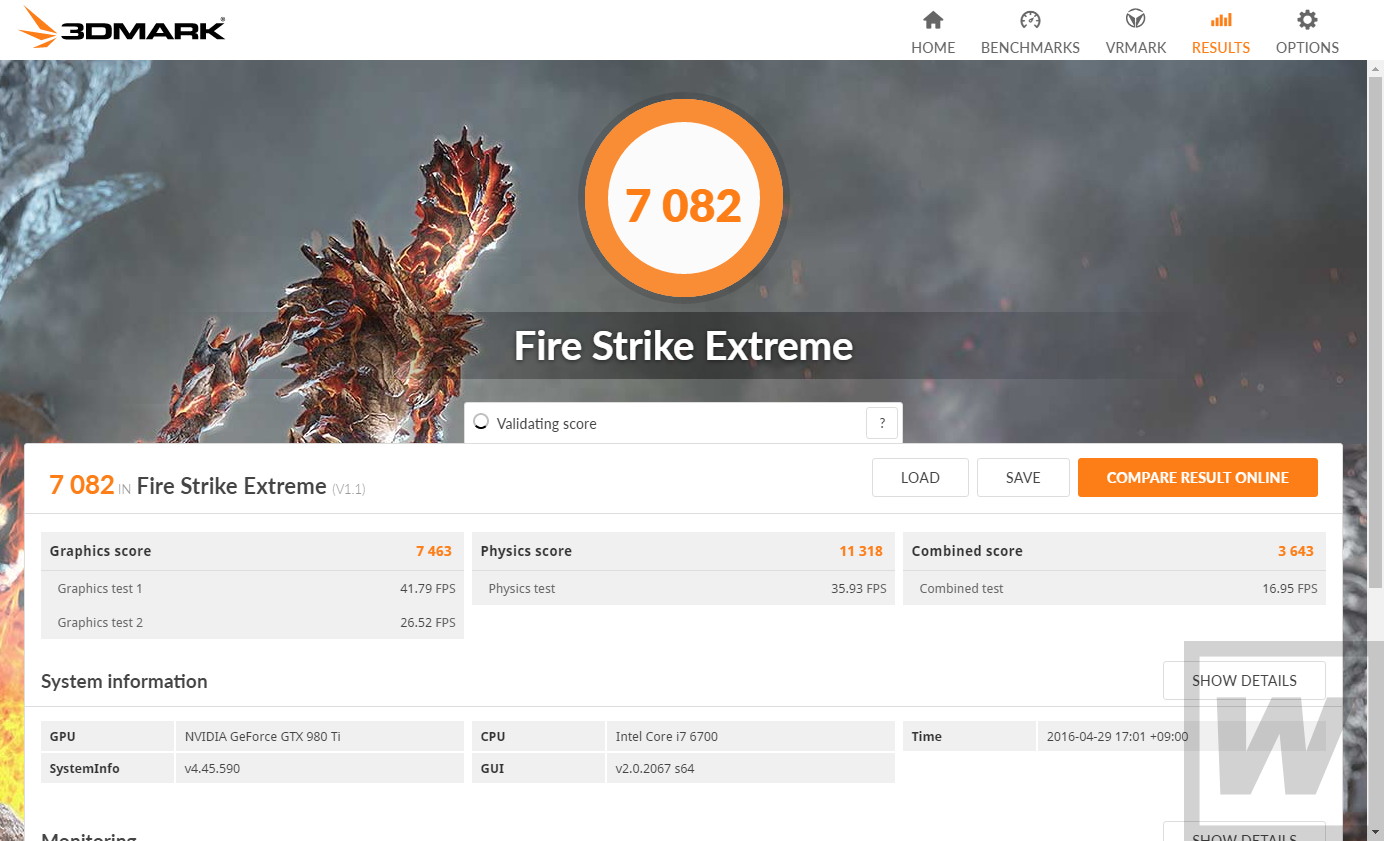Image resolution: width=1384 pixels, height=841 pixels.
Task: Click COMPARE RESULT ONLINE
Action: tap(1197, 478)
